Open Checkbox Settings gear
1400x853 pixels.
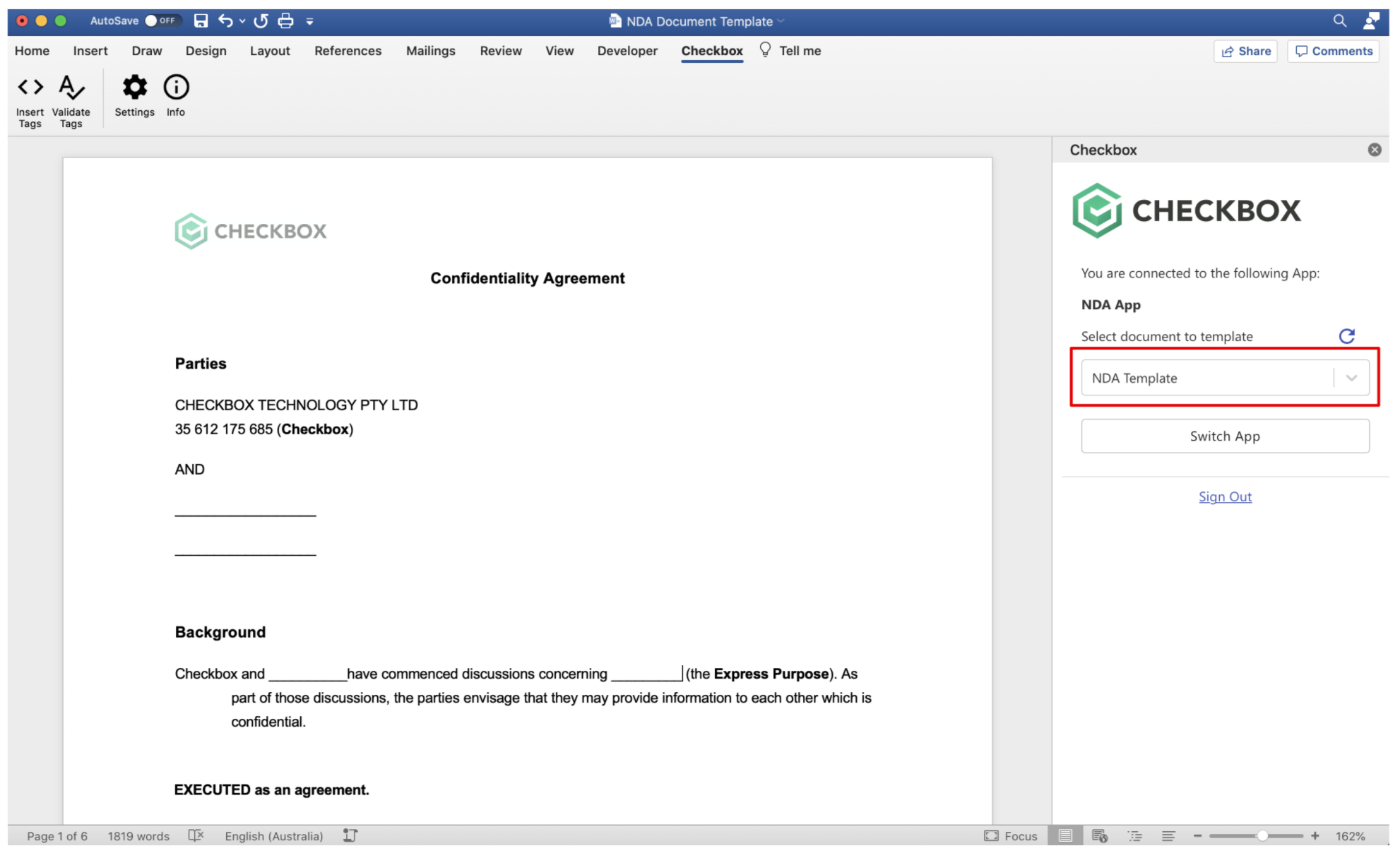point(134,96)
